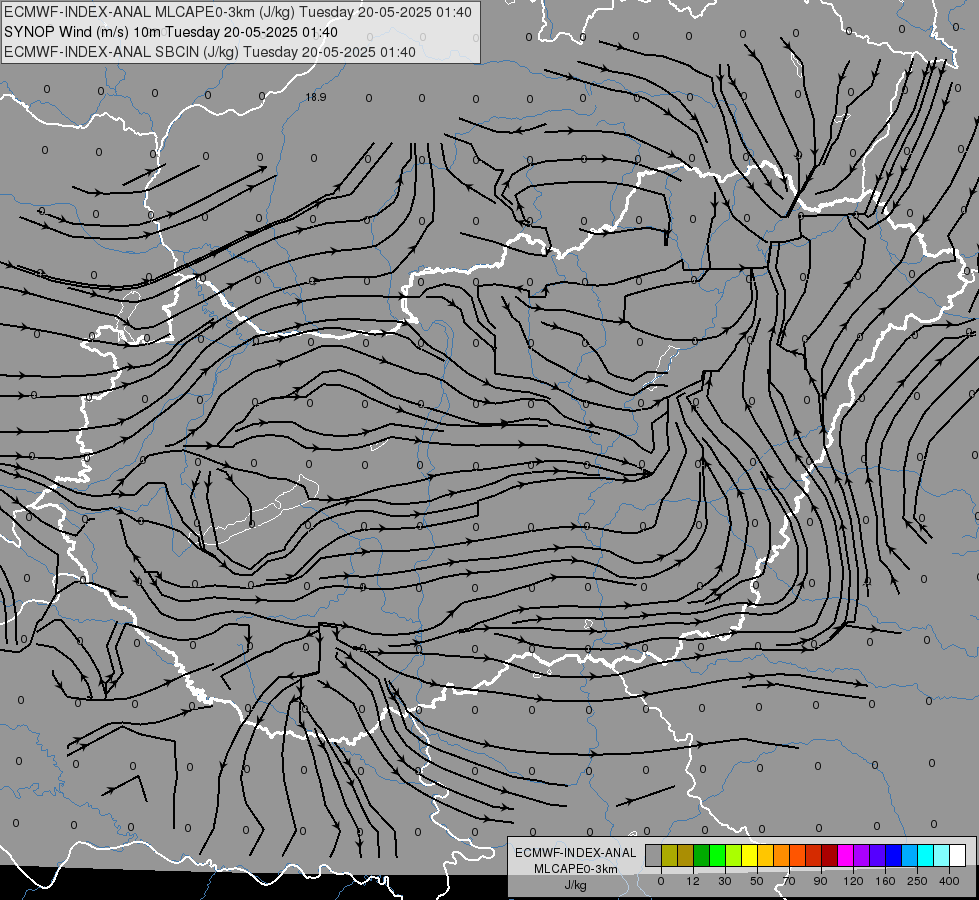This screenshot has width=979, height=900.
Task: Pick the magenta legend swatch
Action: tap(846, 856)
